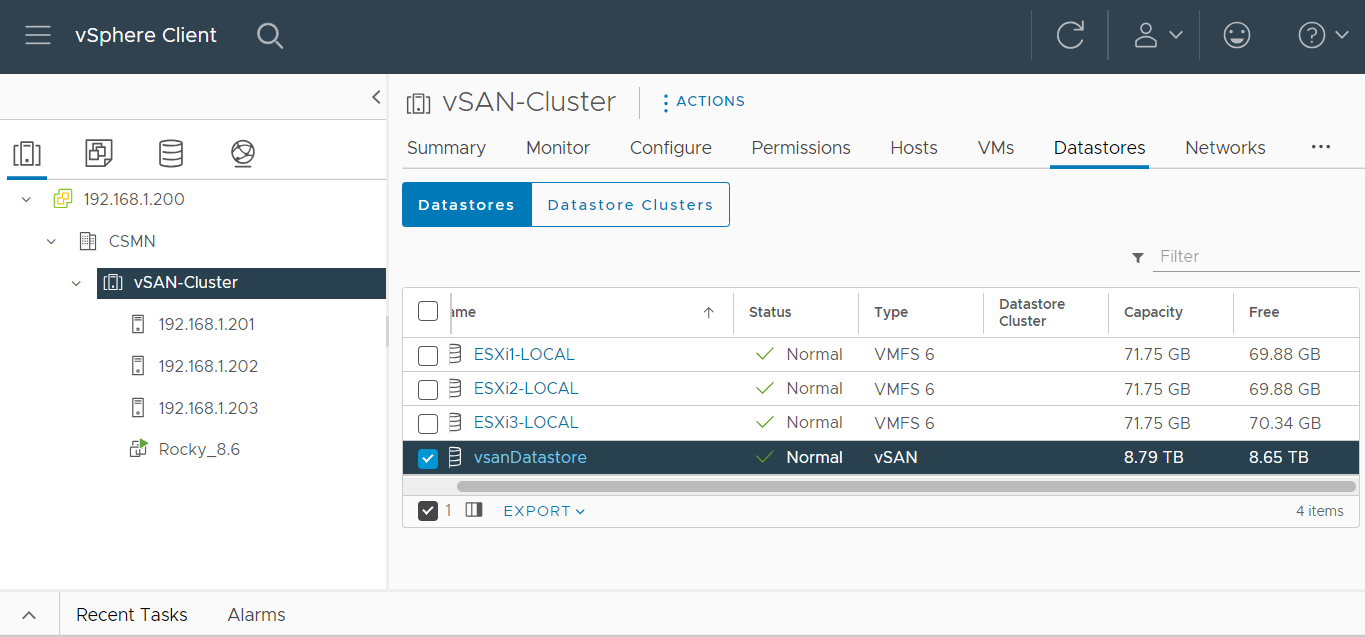Collapse the left navigation pane
The height and width of the screenshot is (637, 1365).
376,97
